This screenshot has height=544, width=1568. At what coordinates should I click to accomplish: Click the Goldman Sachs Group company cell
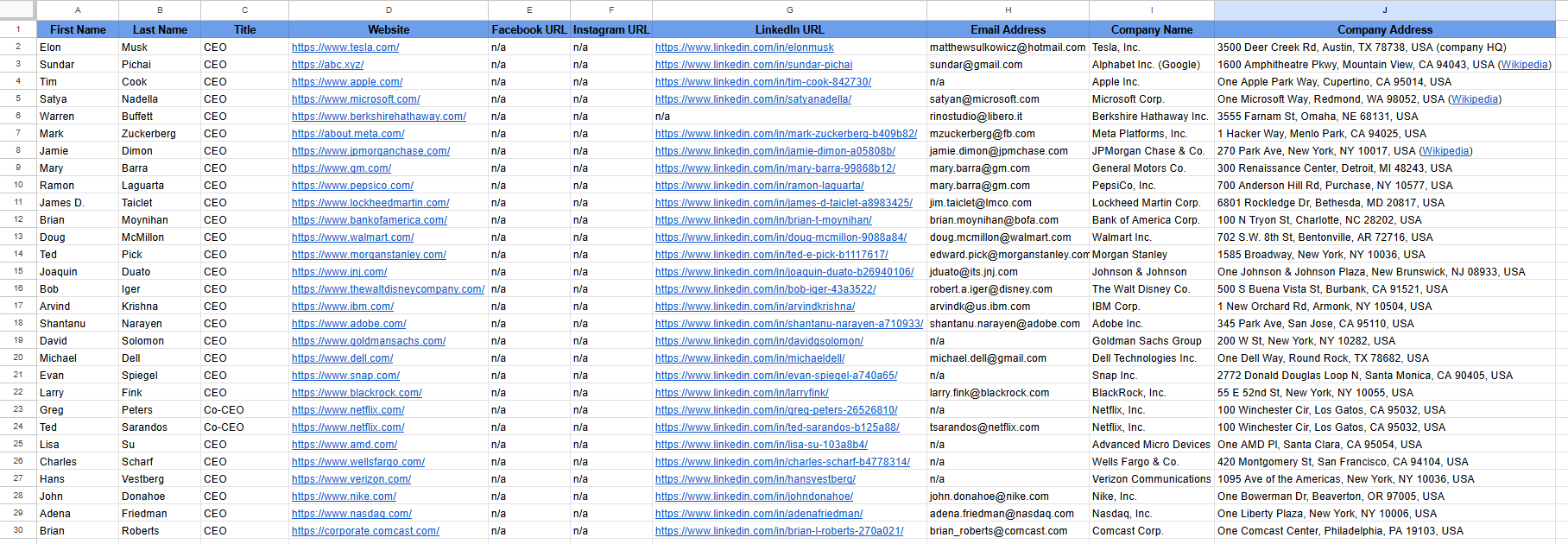pos(1152,341)
